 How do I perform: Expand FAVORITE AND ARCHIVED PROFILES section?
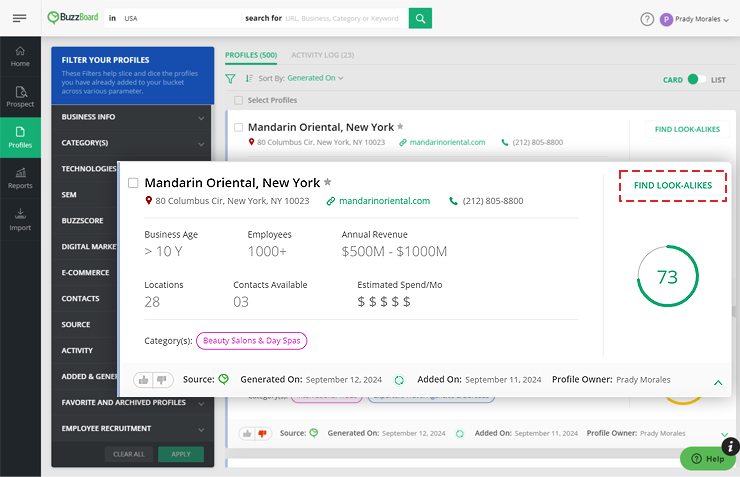coord(132,403)
